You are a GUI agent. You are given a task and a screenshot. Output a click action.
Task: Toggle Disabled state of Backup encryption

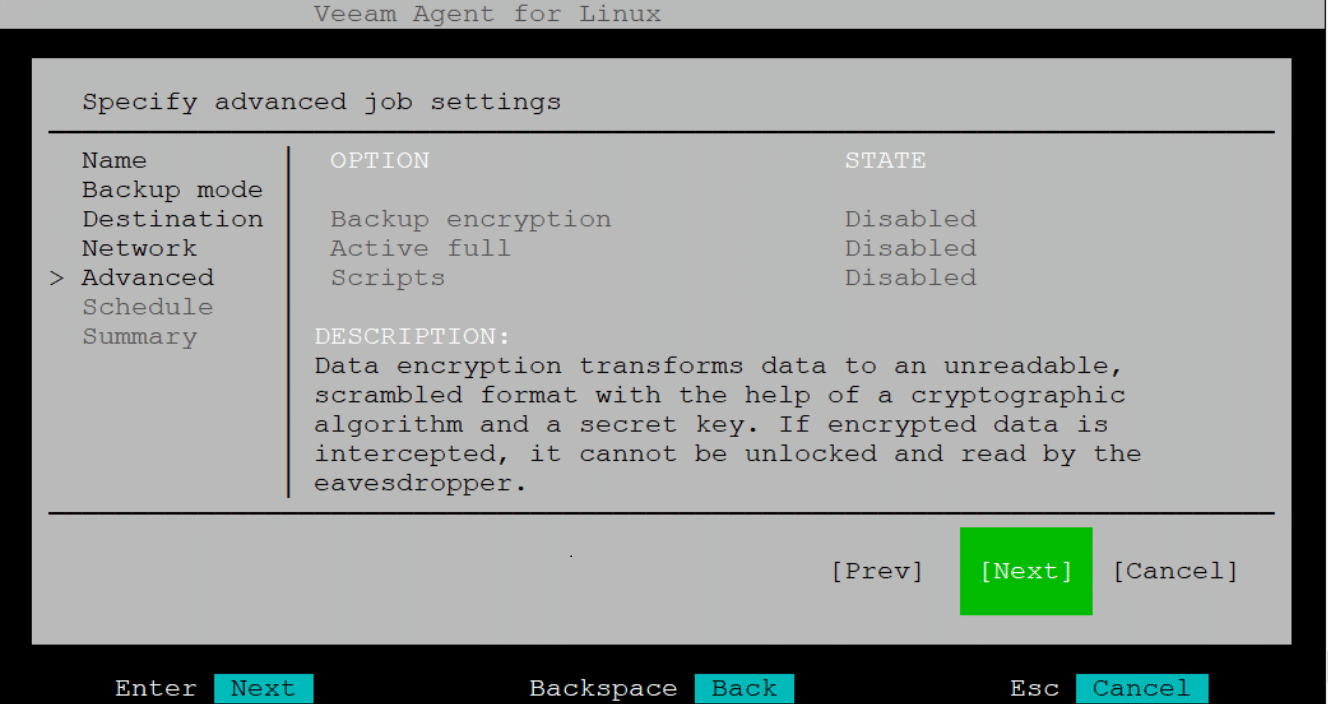pos(910,219)
